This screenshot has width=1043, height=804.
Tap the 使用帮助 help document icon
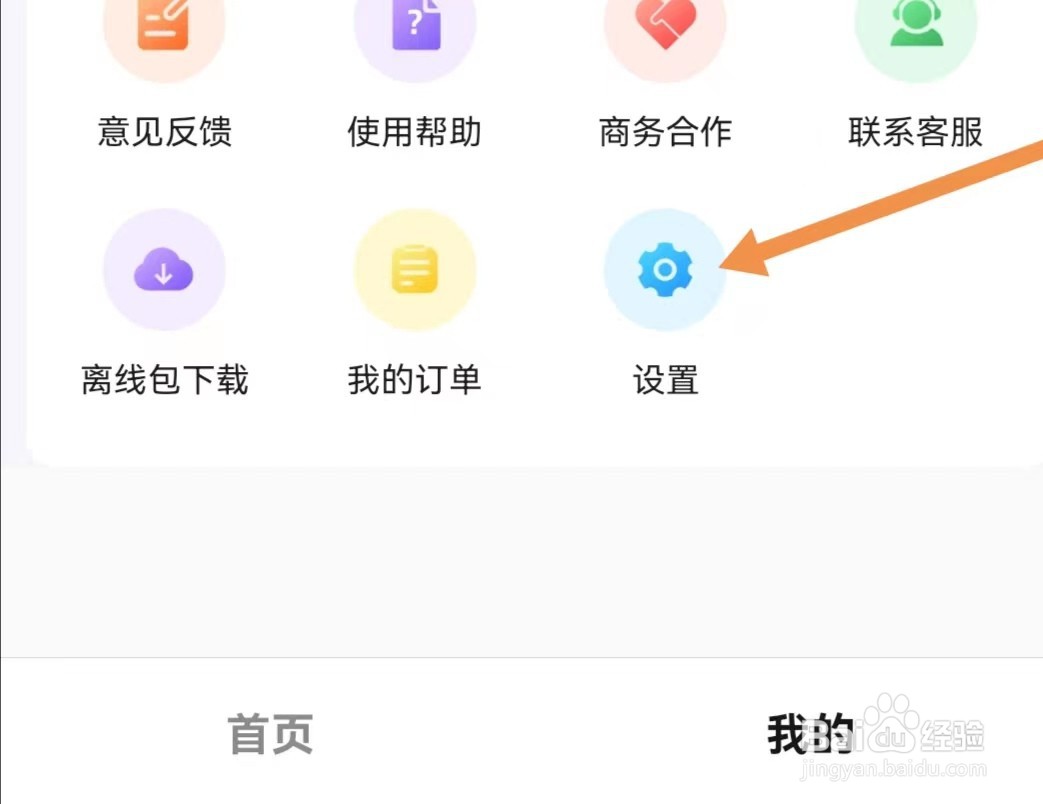415,25
